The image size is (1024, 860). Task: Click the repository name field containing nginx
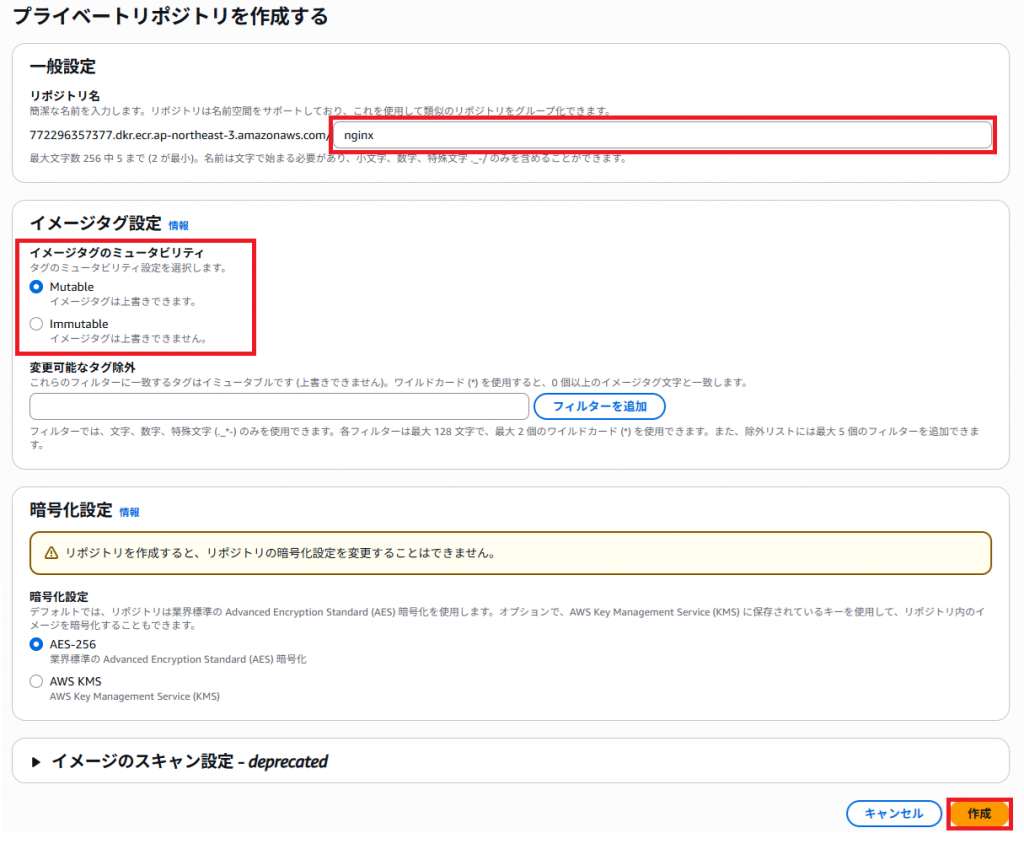662,135
